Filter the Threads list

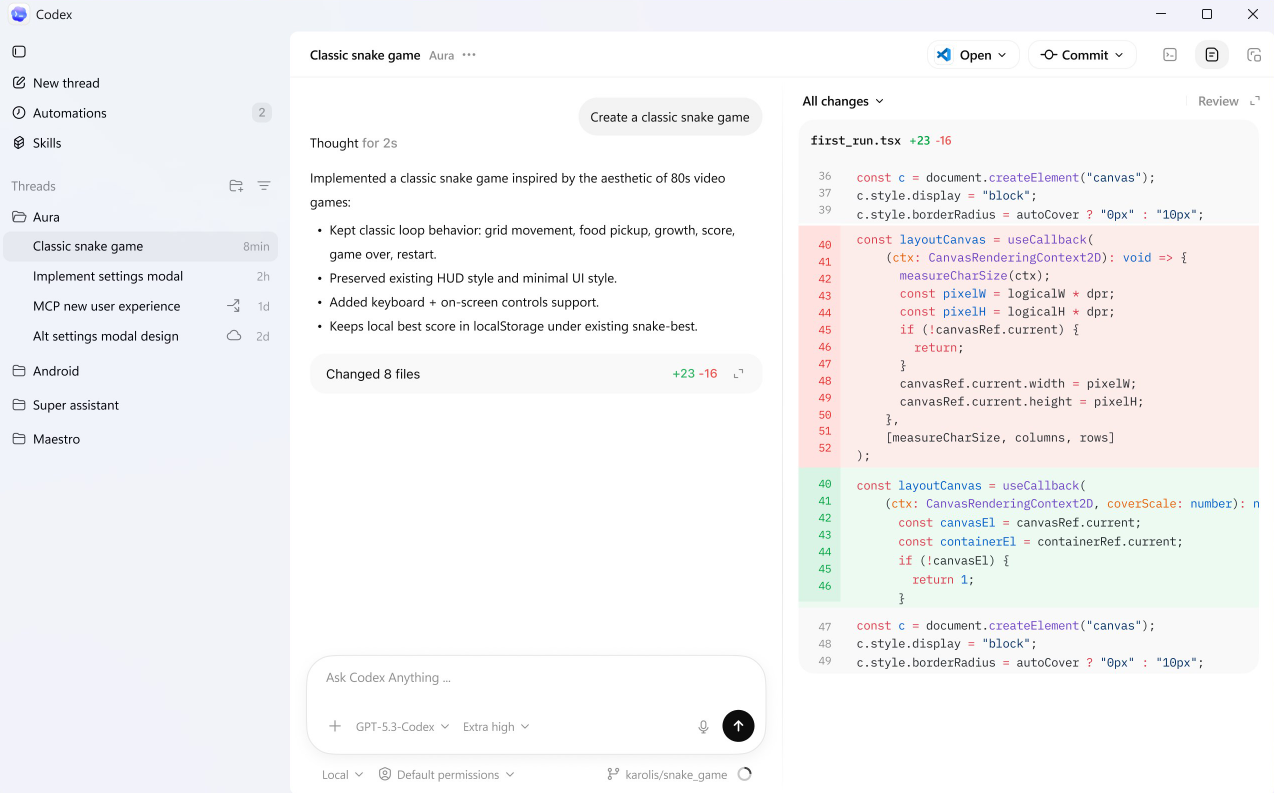click(263, 185)
